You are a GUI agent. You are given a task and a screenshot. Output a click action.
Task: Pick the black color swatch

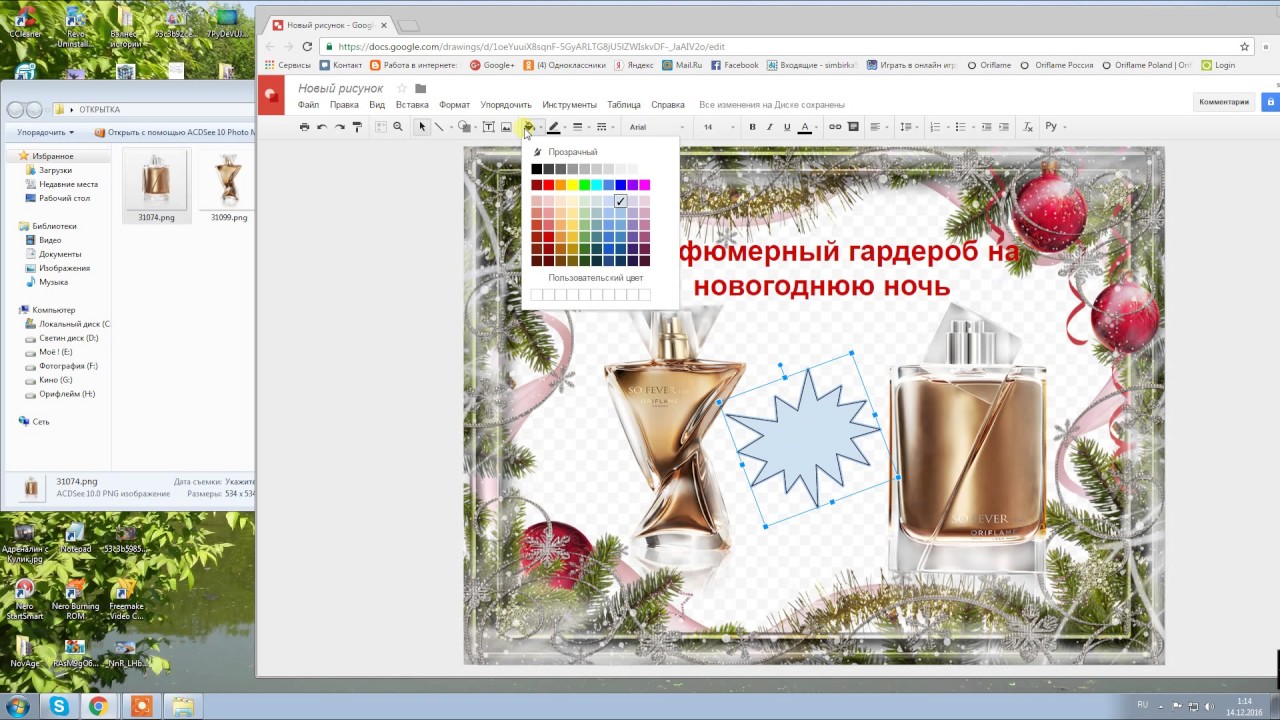pos(537,169)
